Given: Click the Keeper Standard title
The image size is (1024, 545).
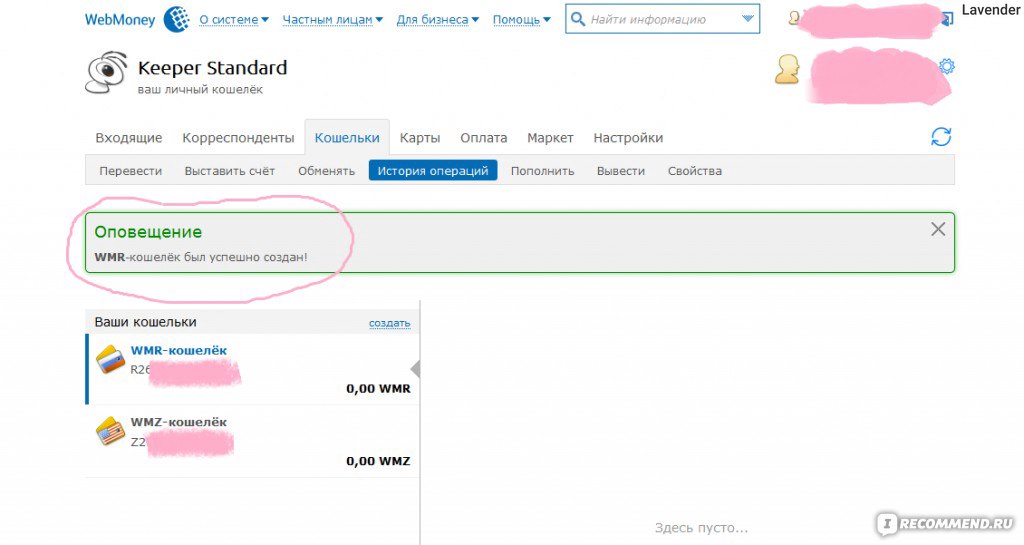Looking at the screenshot, I should tap(212, 67).
